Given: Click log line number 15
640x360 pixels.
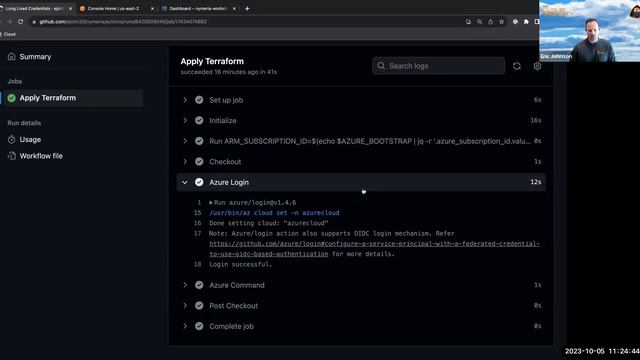Looking at the screenshot, I should [198, 213].
